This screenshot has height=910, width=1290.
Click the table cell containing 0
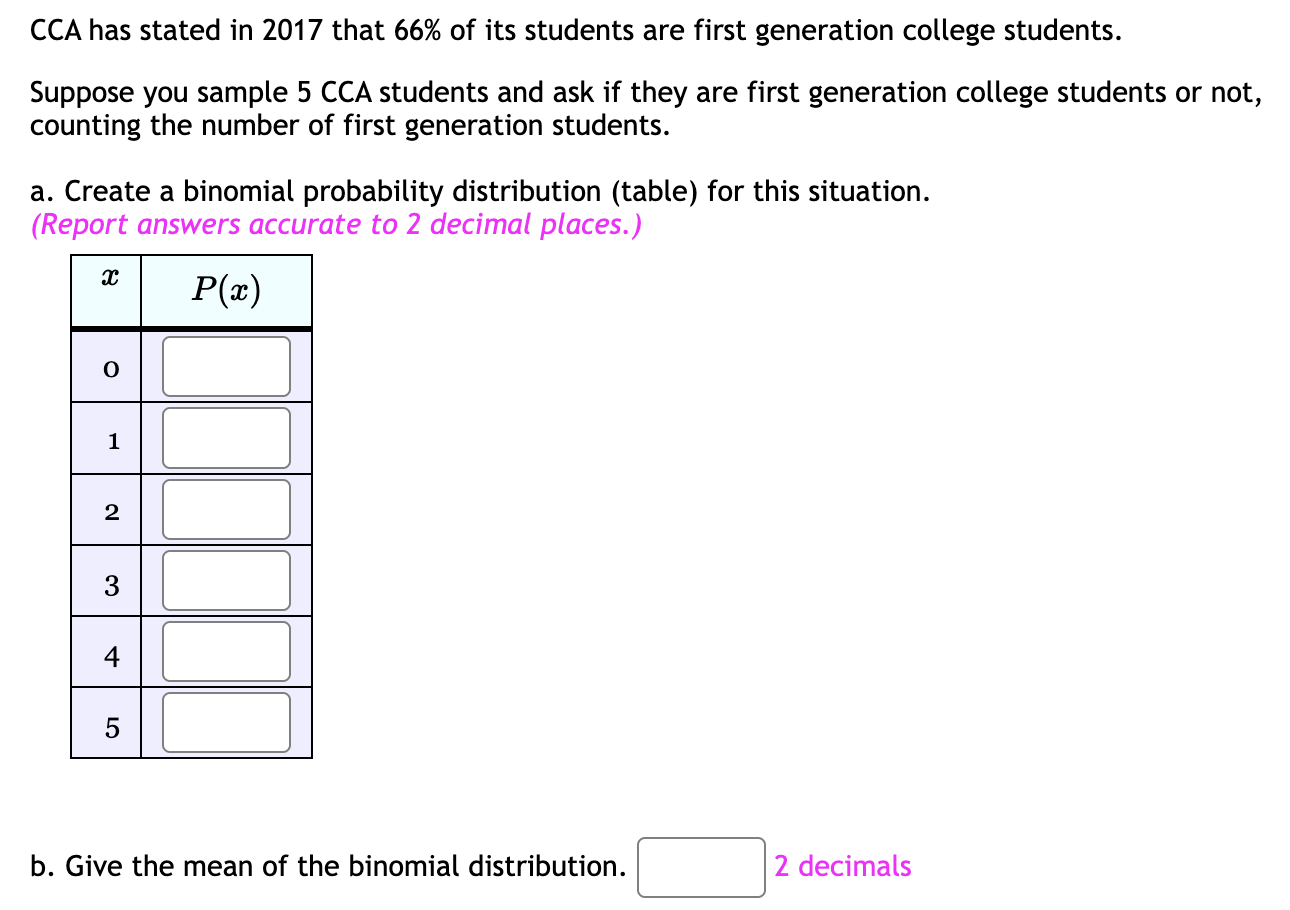click(x=106, y=367)
